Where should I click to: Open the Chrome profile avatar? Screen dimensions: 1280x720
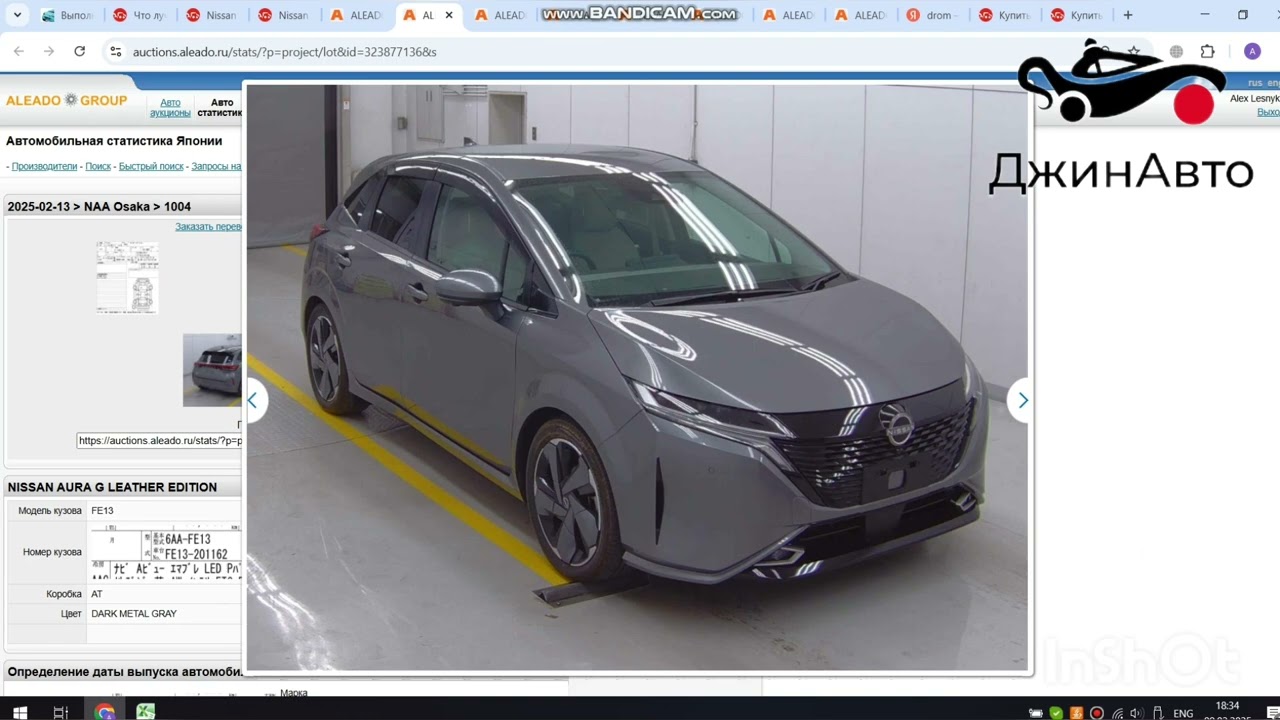[1252, 51]
